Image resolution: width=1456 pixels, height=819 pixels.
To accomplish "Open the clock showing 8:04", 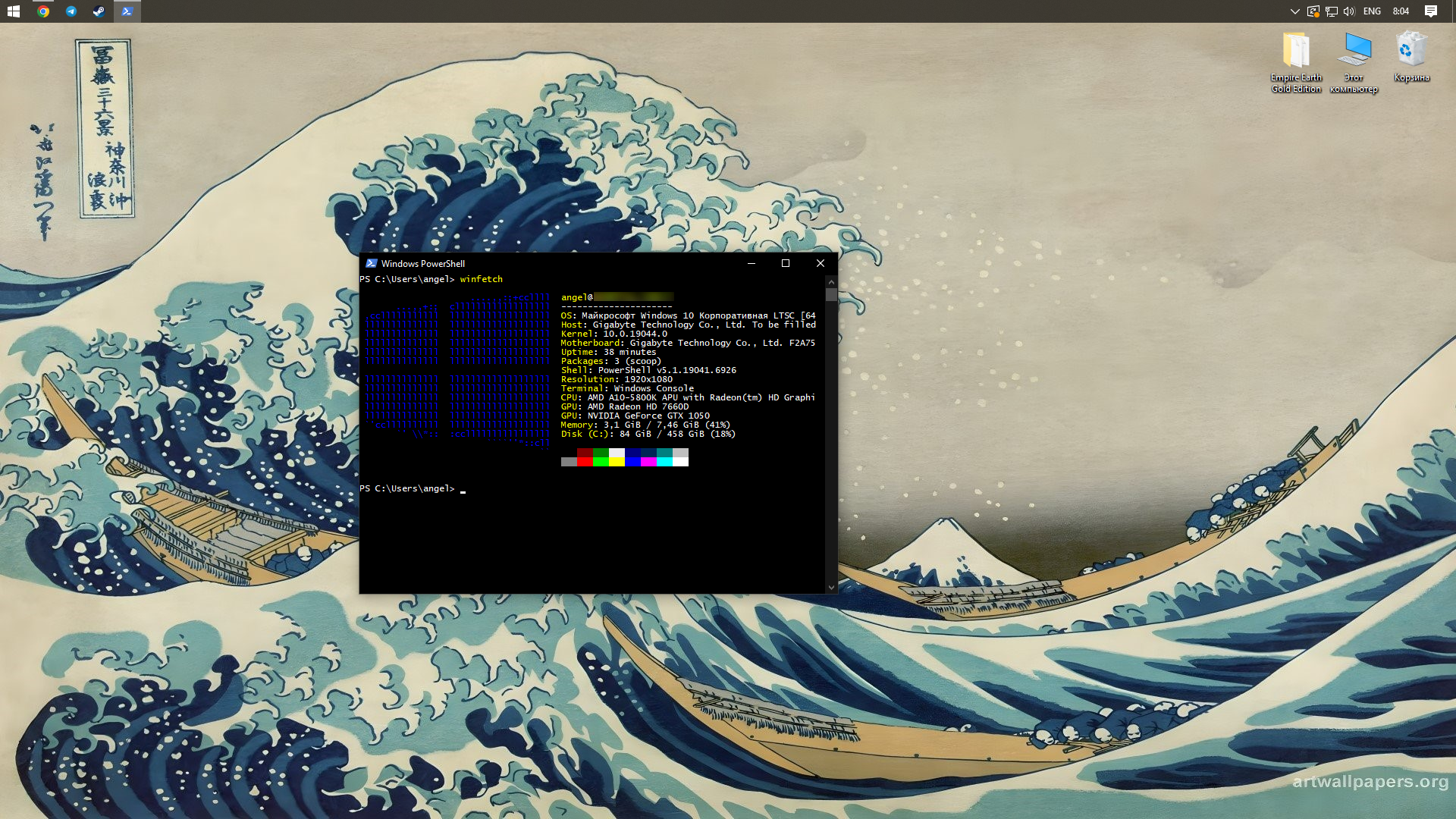I will pos(1401,11).
